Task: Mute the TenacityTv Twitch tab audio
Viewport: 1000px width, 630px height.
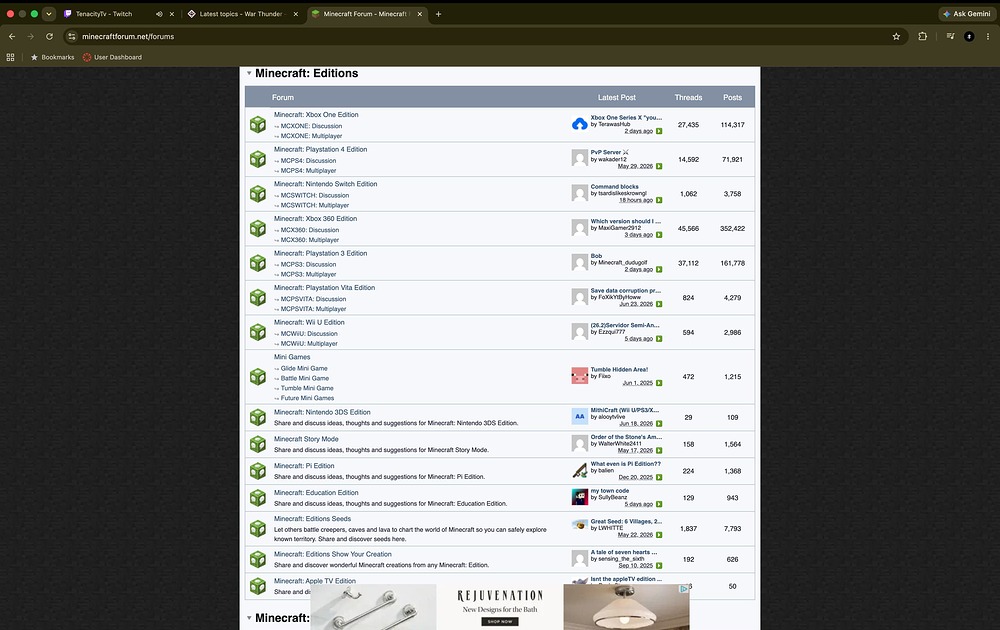Action: (159, 14)
